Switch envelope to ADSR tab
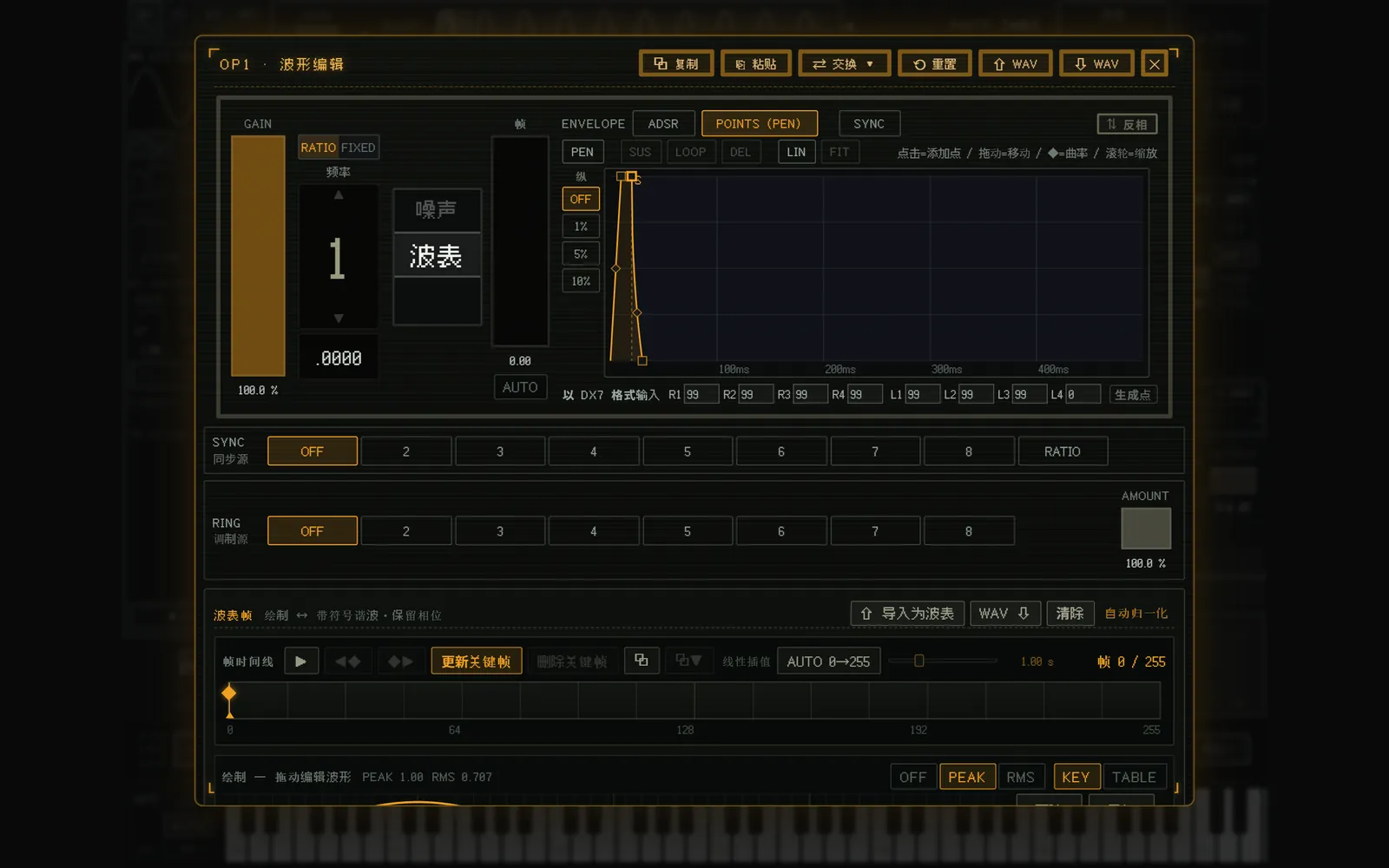Image resolution: width=1389 pixels, height=868 pixels. pyautogui.click(x=663, y=124)
